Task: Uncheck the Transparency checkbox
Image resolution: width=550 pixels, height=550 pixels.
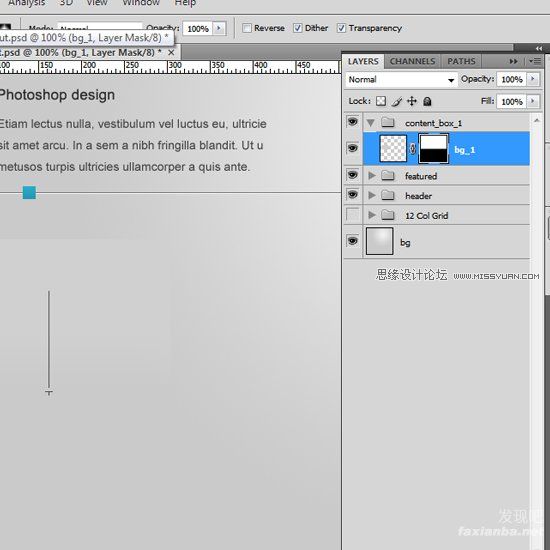Action: pyautogui.click(x=341, y=28)
